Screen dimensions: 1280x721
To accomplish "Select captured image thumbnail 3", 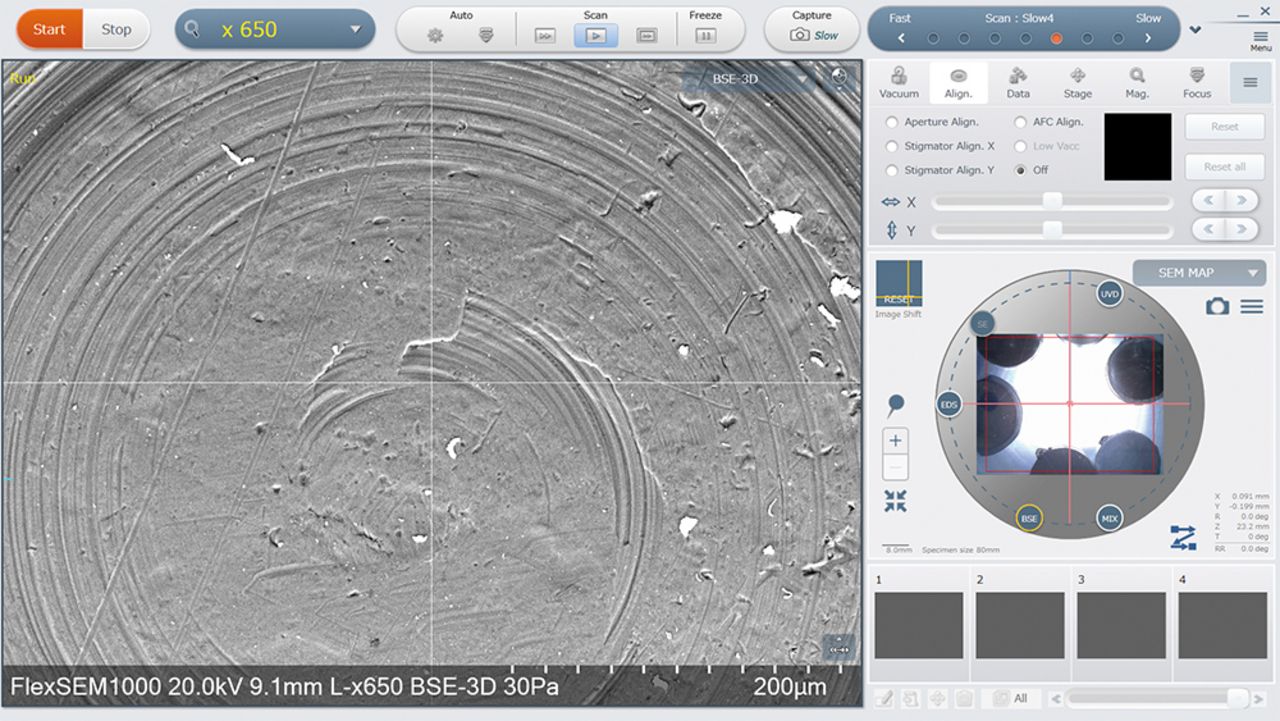I will tap(1121, 625).
